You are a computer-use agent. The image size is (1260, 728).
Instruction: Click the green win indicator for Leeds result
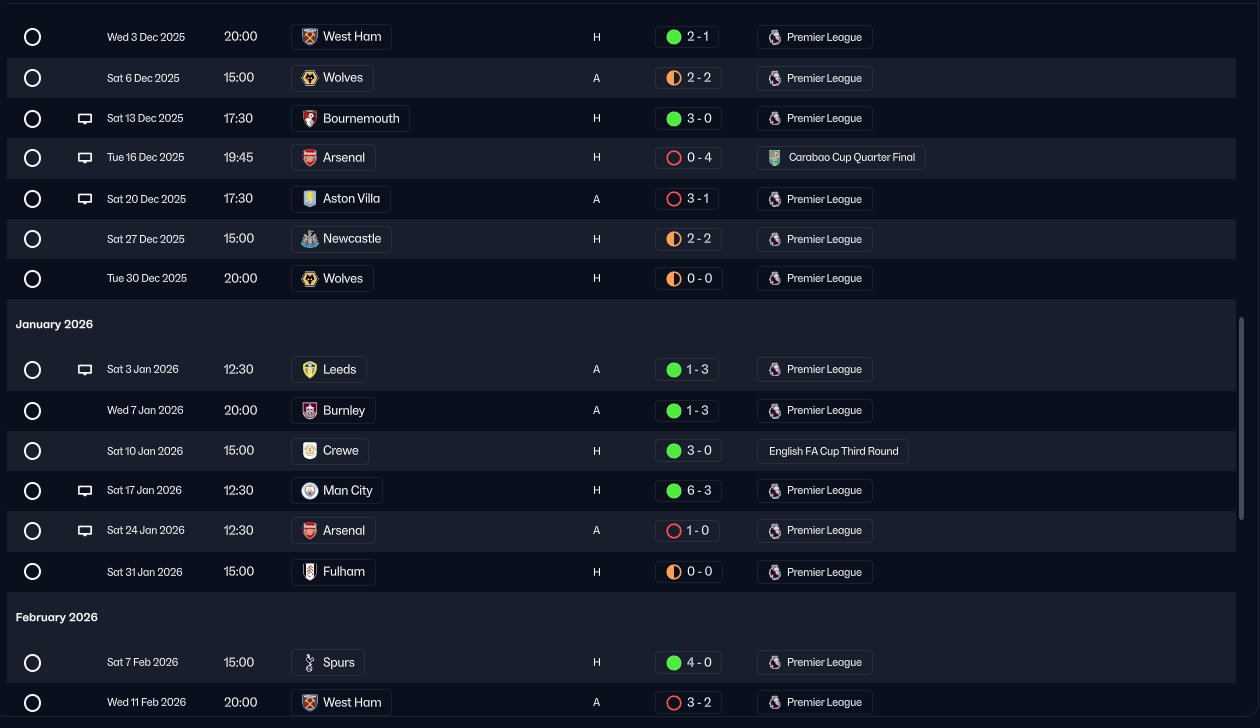674,370
